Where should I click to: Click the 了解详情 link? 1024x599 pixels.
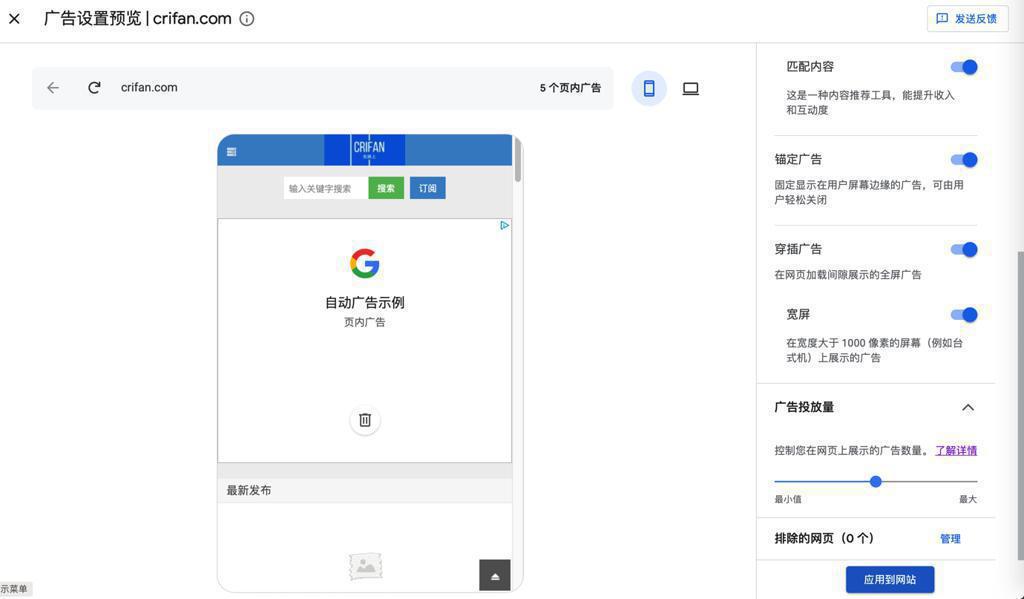tap(956, 450)
